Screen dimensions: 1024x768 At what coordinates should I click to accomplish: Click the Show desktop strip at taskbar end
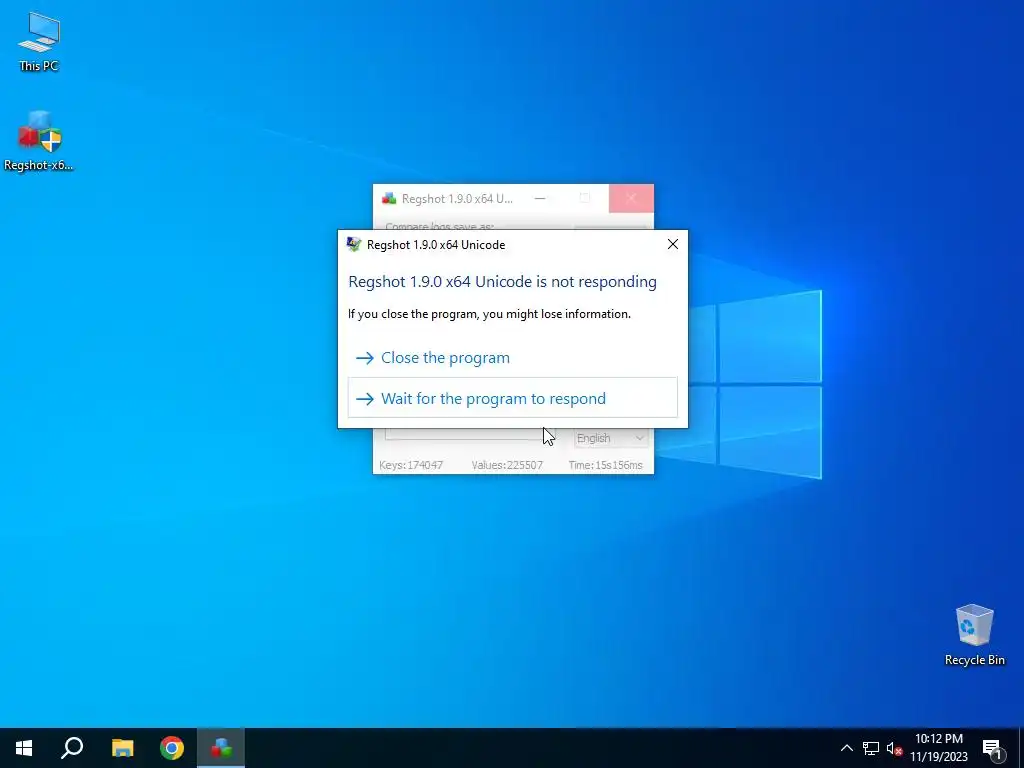[1021, 748]
